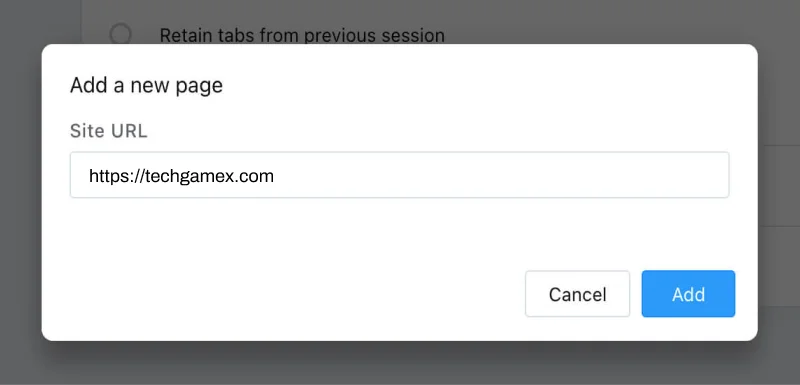Screen dimensions: 800x385
Task: Click dimmed area left of the radio button
Action: [95, 23]
